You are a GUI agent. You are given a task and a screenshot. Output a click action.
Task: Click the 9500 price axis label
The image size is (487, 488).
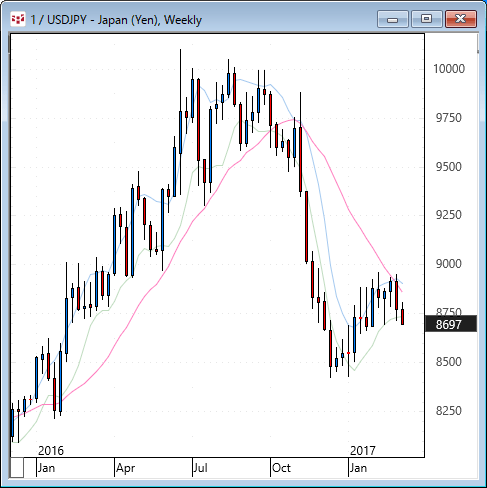click(449, 167)
